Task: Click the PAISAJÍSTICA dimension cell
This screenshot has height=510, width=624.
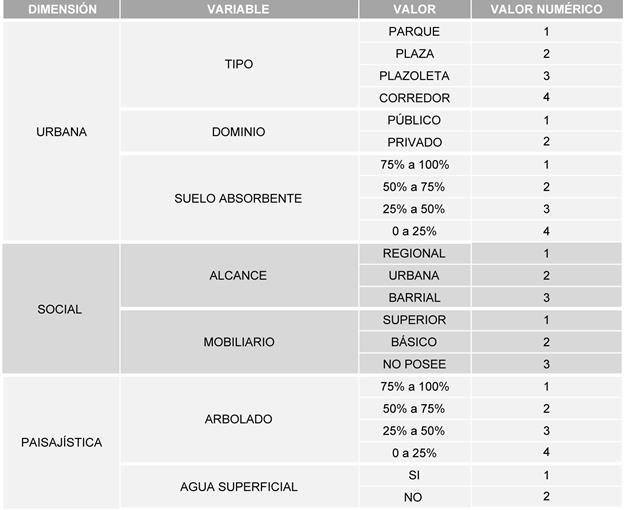Action: 62,442
